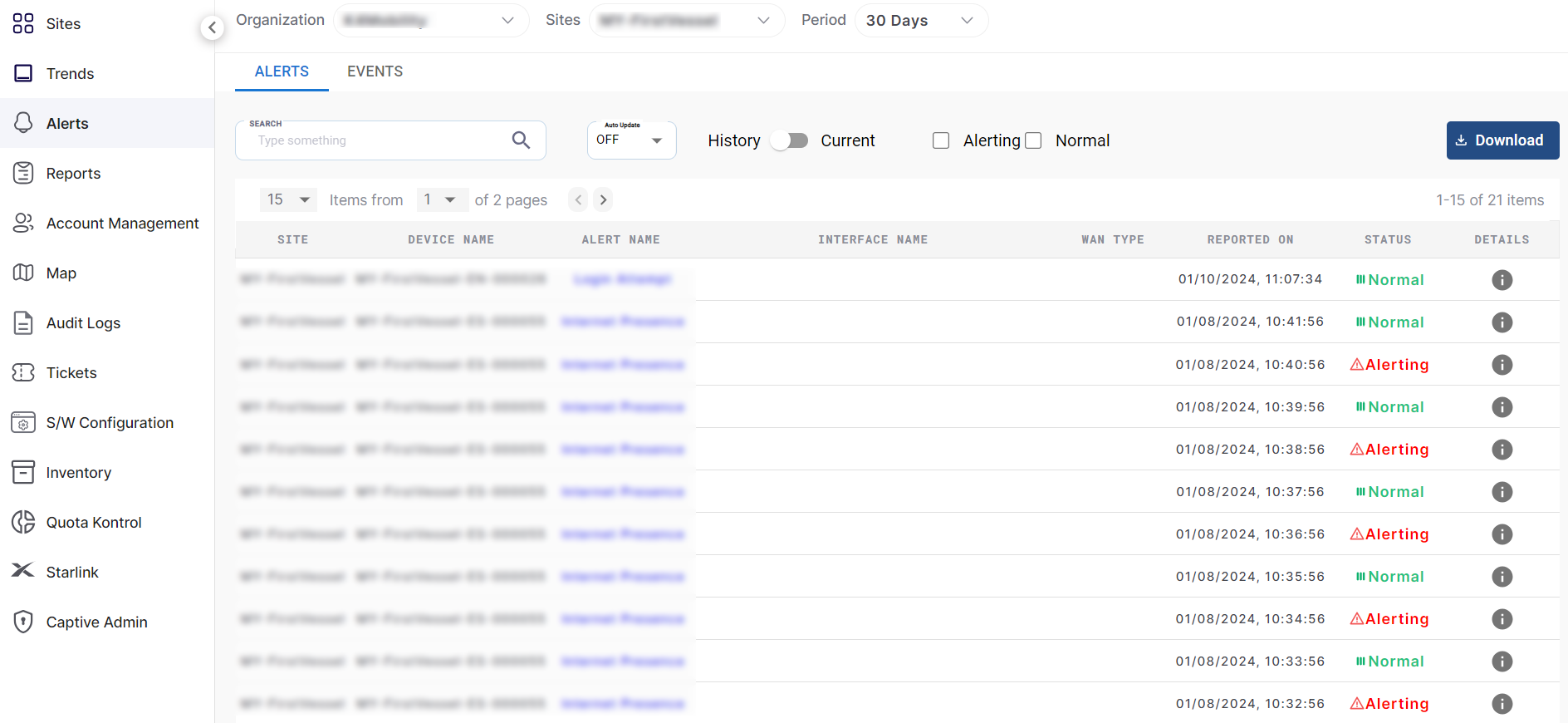
Task: Open details info icon for 11:07:34 alert
Action: 1502,280
